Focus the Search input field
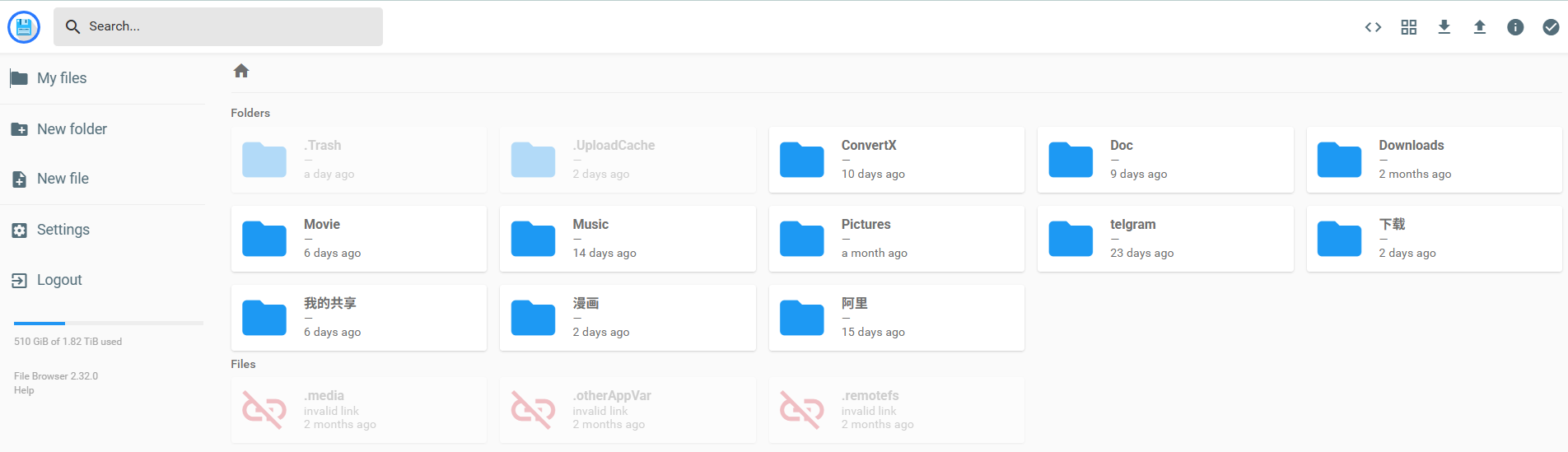The height and width of the screenshot is (452, 1568). 218,26
